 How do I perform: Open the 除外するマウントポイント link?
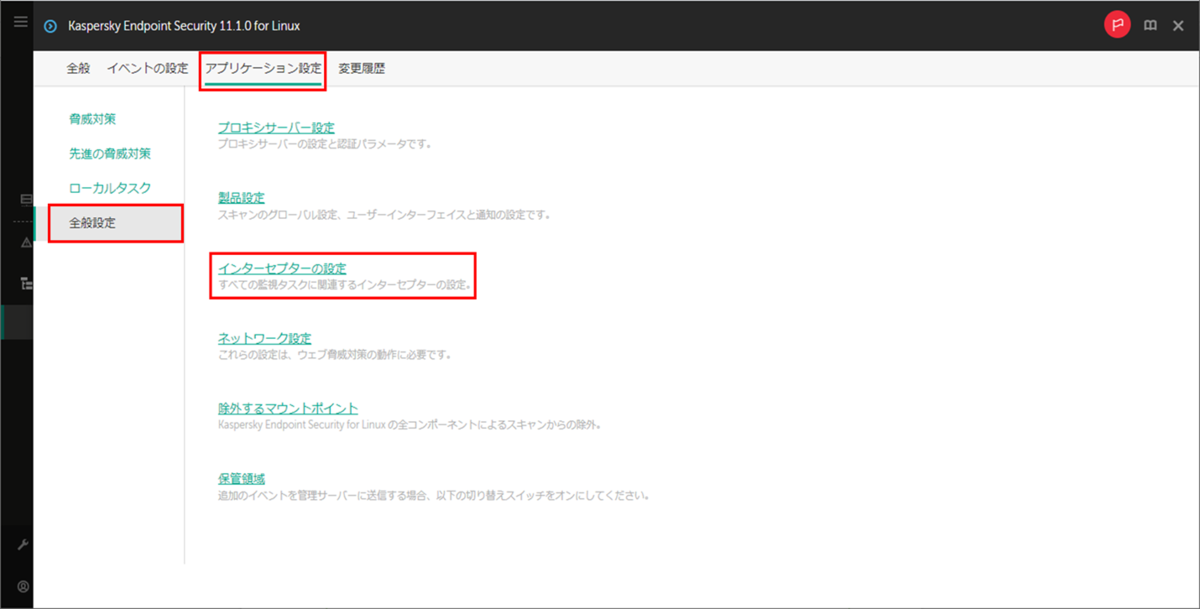[289, 407]
